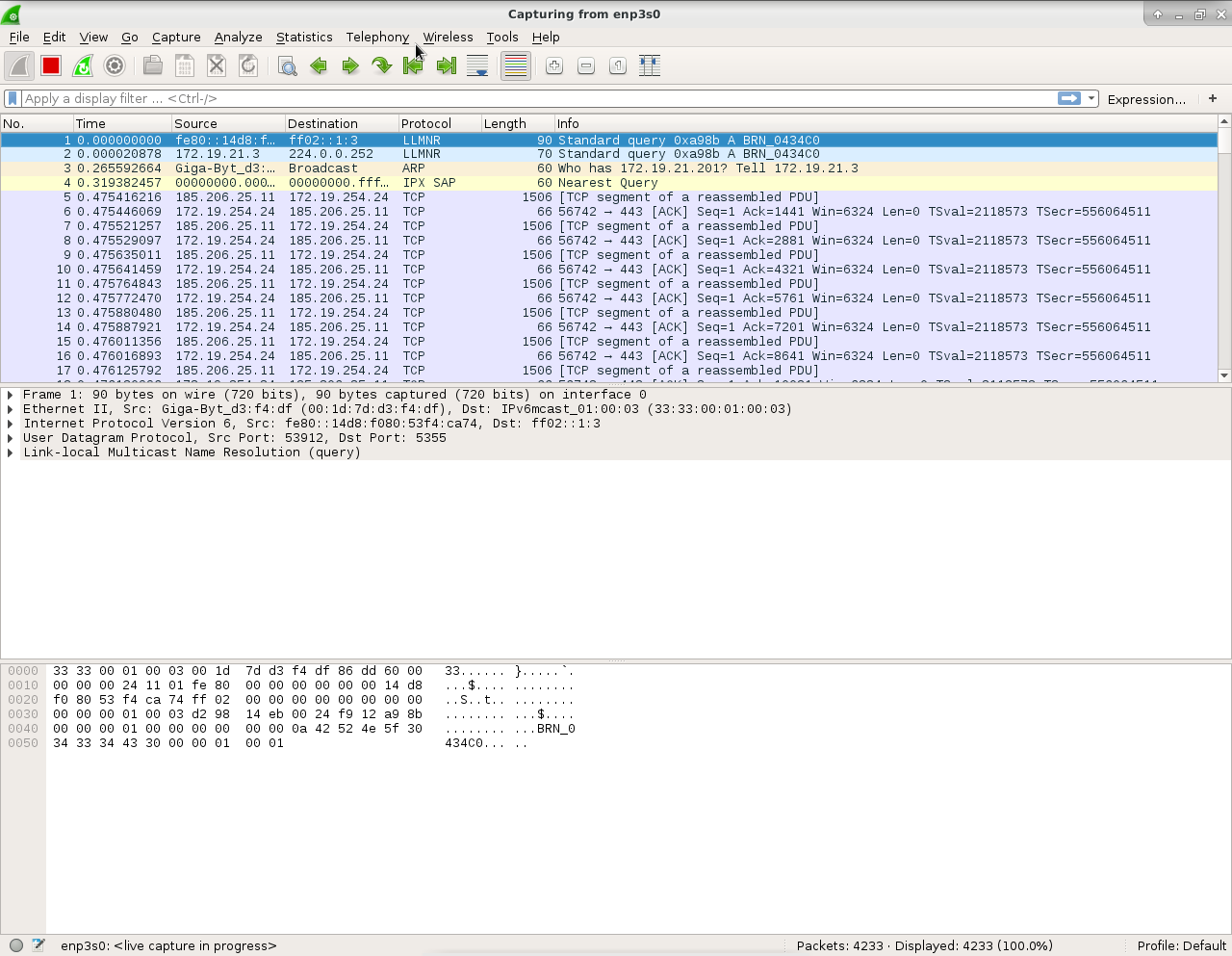Expand the Ethernet II protocol tree
This screenshot has height=956, width=1232.
(11, 409)
